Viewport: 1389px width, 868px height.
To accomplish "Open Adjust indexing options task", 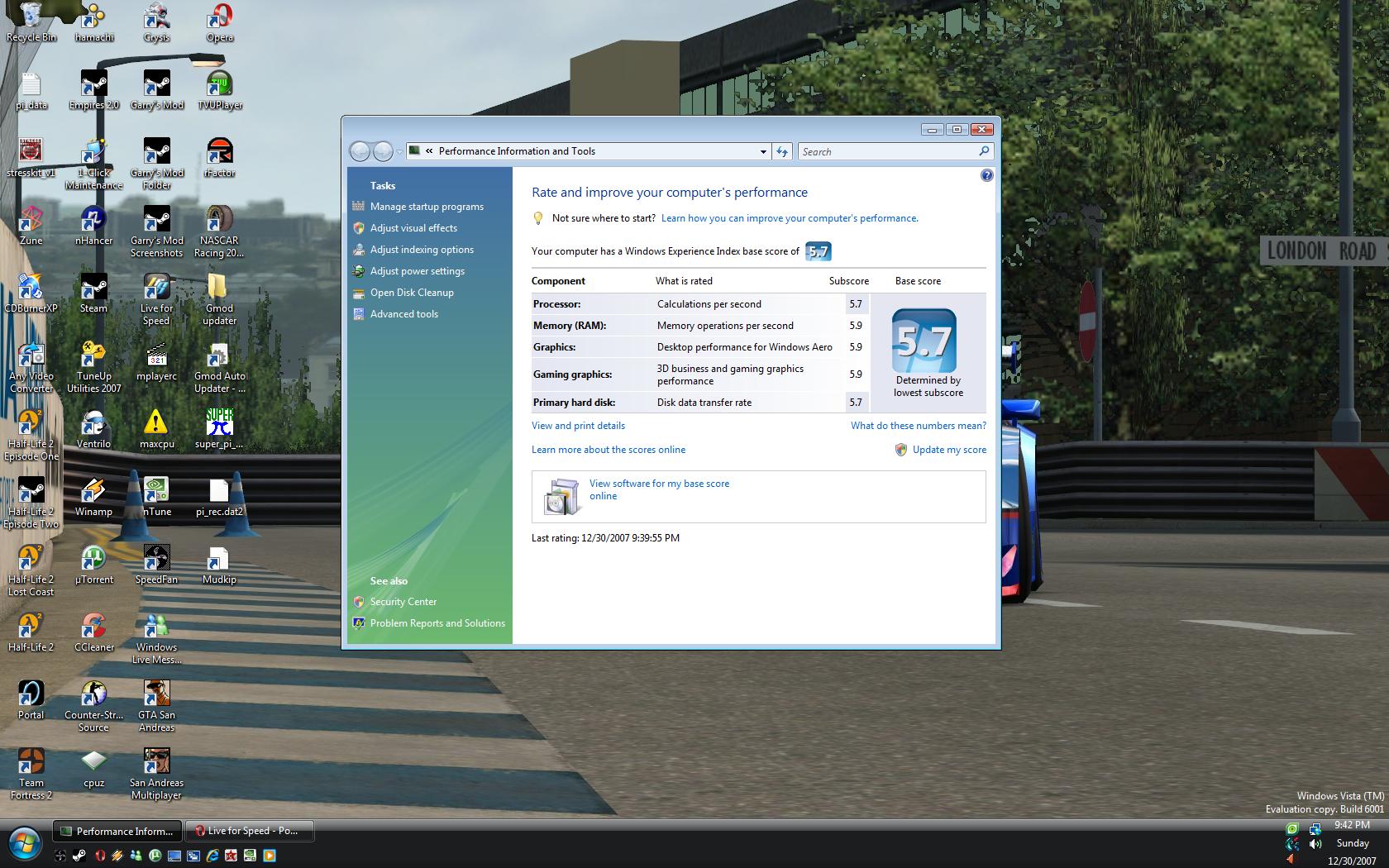I will (x=422, y=250).
